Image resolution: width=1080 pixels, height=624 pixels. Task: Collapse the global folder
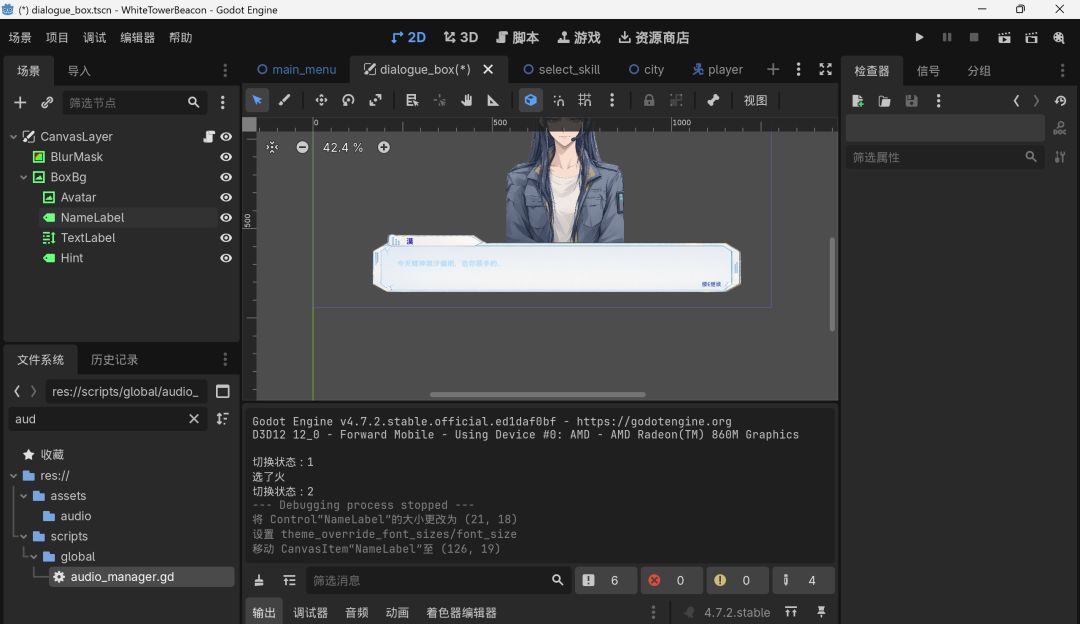[x=34, y=557]
